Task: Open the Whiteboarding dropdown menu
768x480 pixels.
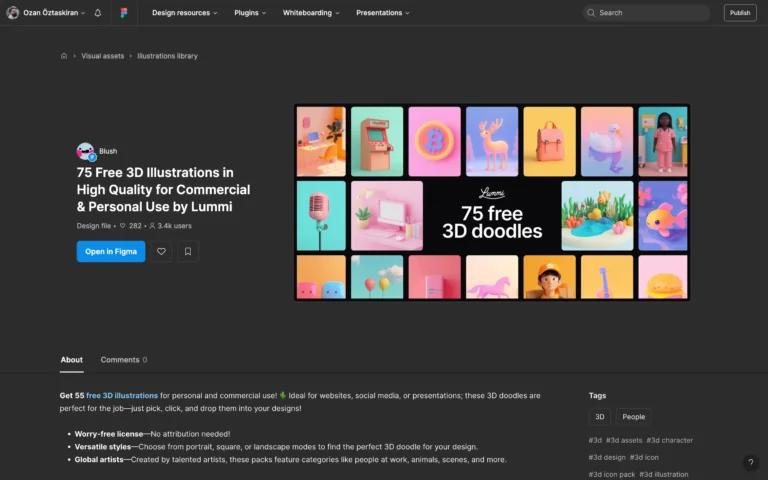Action: coord(310,13)
